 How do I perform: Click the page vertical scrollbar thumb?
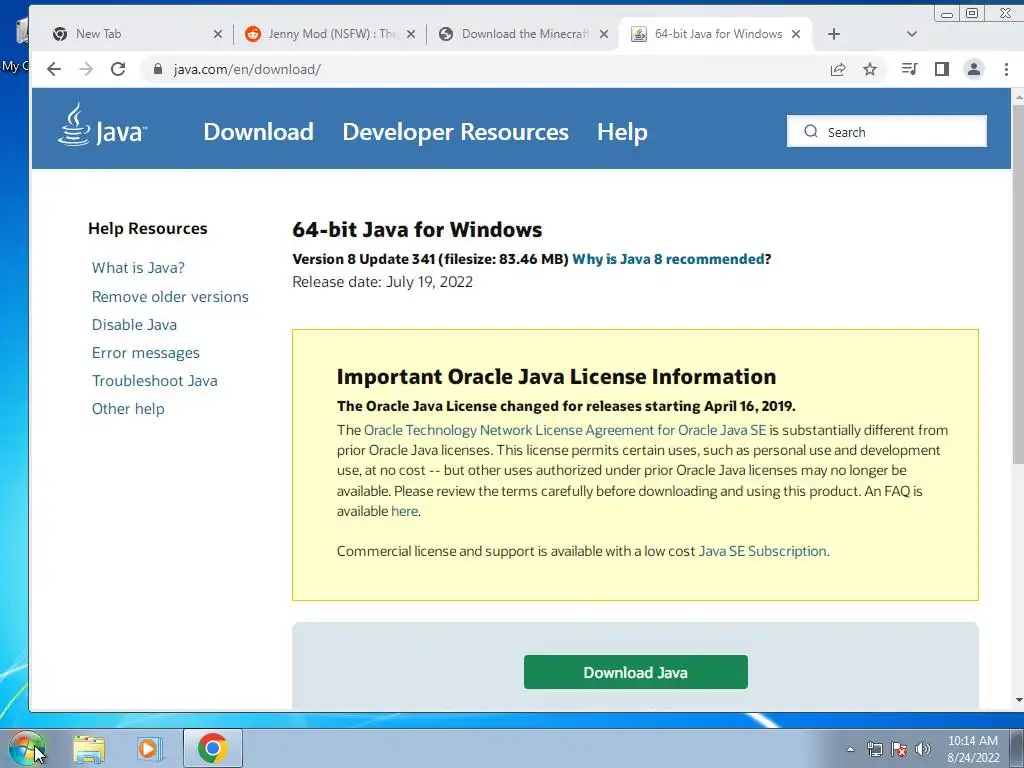(1017, 285)
